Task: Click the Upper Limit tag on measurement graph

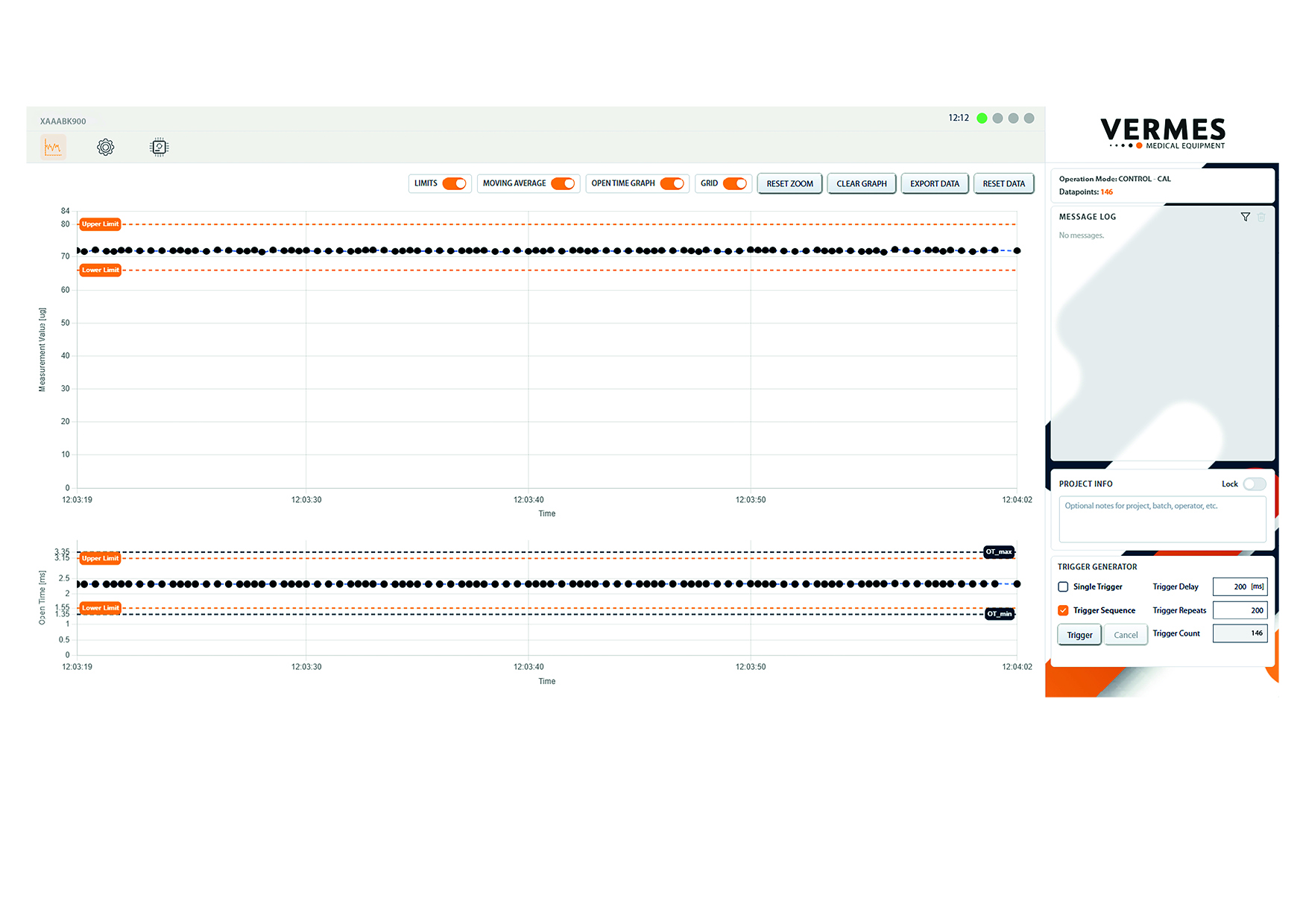Action: pyautogui.click(x=100, y=224)
